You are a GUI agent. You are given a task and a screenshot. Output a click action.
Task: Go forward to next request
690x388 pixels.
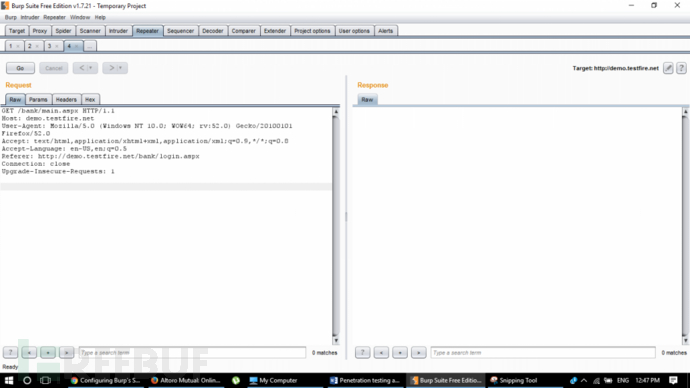[x=111, y=68]
